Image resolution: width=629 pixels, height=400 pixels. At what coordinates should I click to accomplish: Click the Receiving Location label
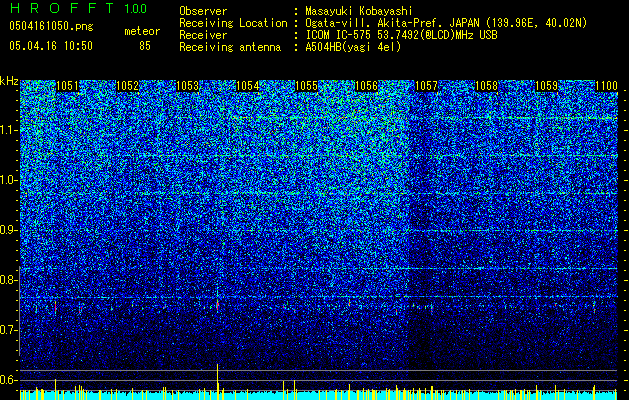[x=233, y=23]
